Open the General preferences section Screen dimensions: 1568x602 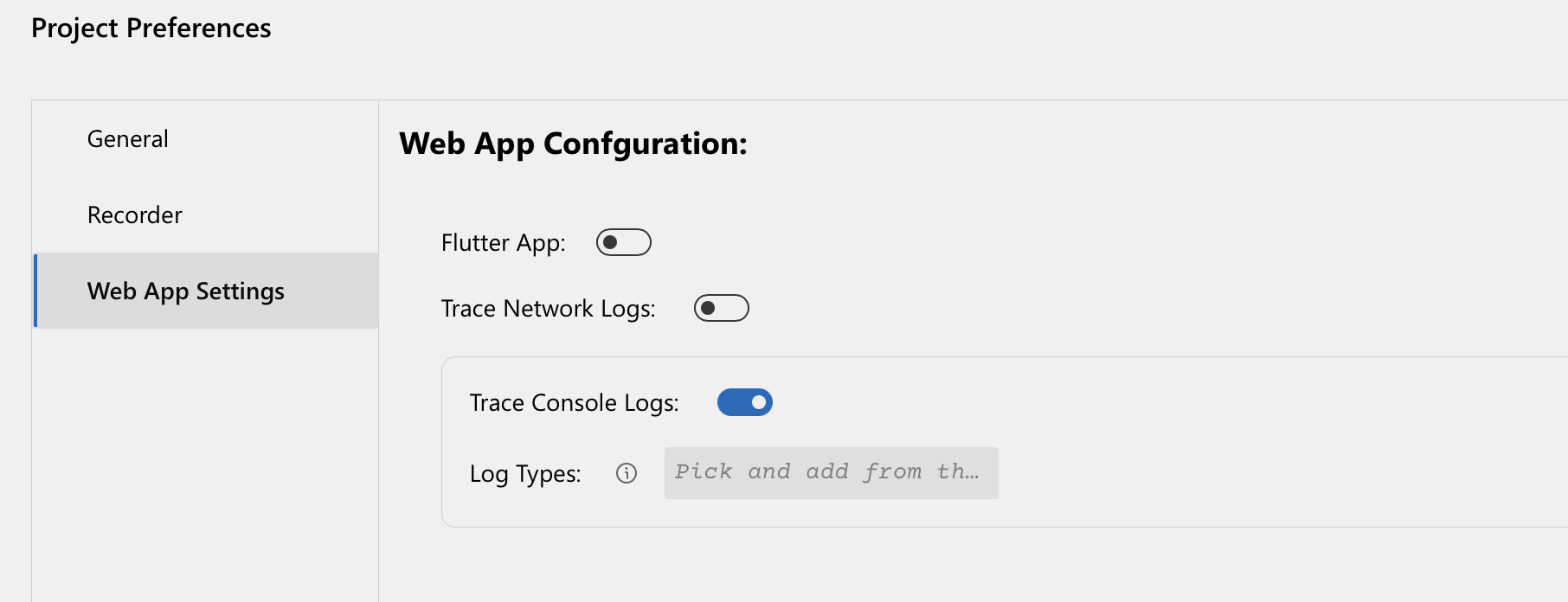[x=126, y=138]
